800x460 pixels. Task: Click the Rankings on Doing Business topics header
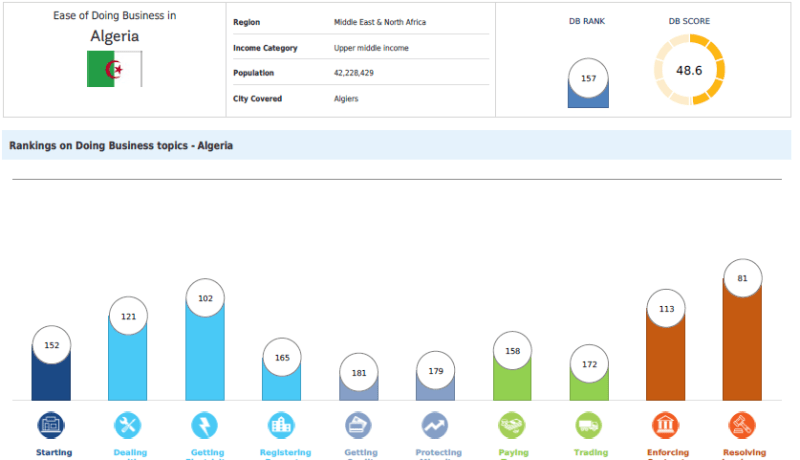[x=121, y=145]
